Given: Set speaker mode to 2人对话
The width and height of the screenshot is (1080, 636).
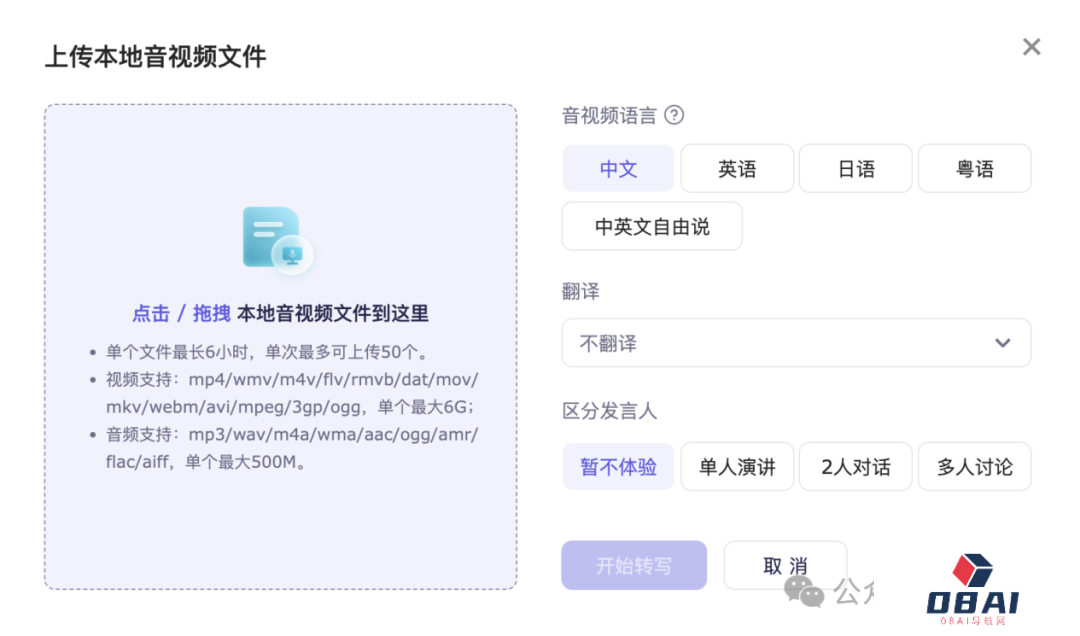Looking at the screenshot, I should coord(855,467).
